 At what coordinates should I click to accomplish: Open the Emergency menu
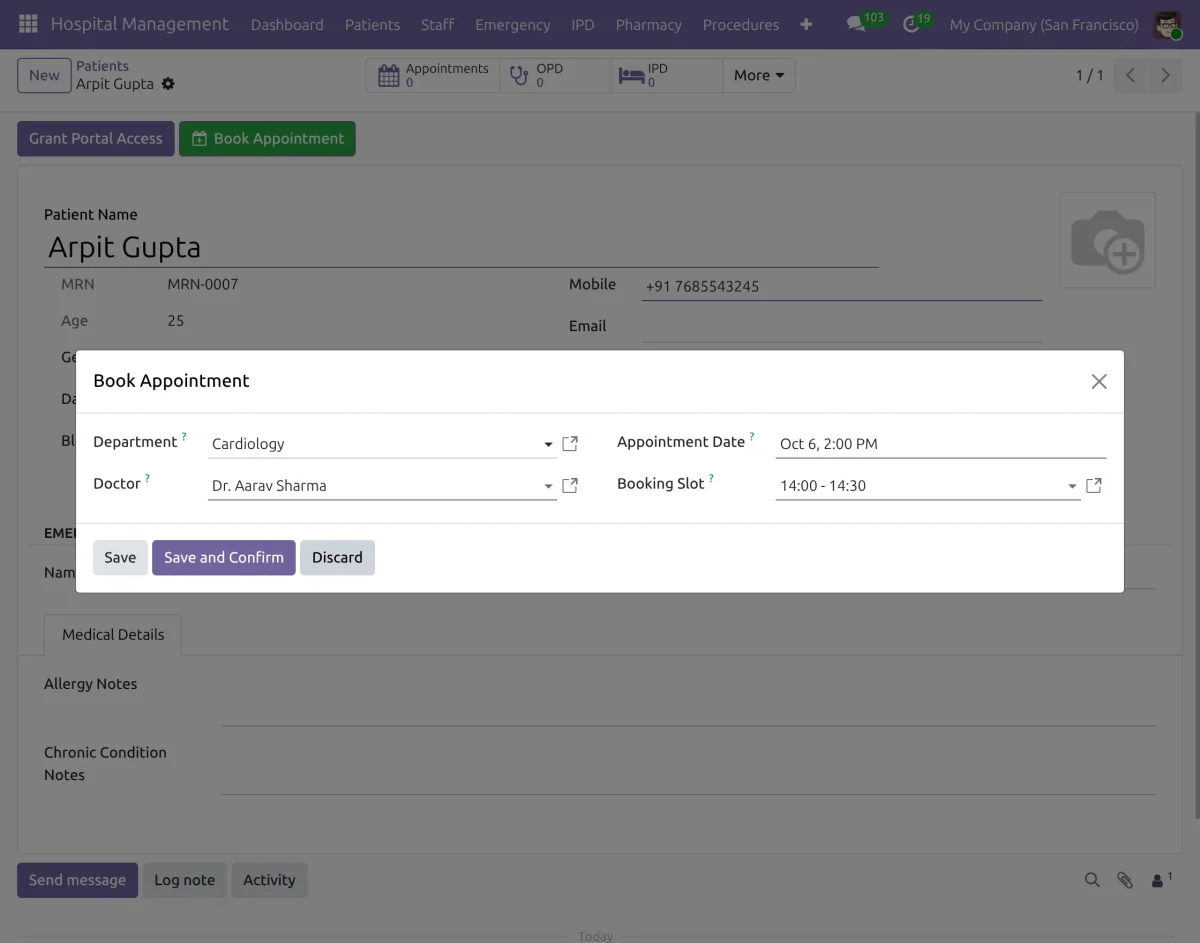pyautogui.click(x=513, y=24)
